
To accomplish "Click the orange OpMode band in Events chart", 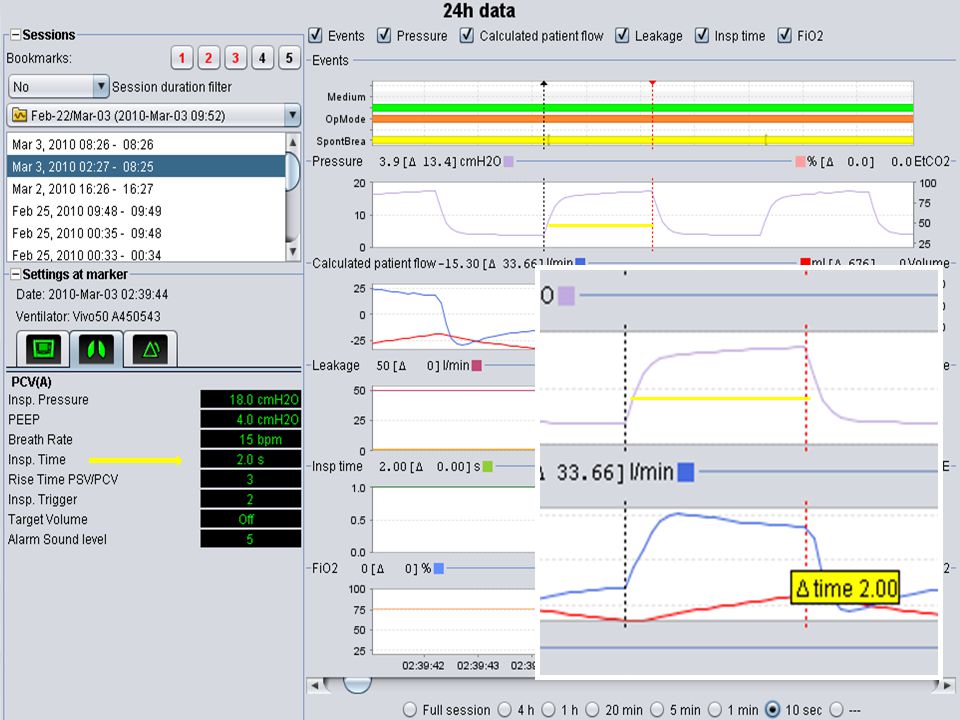I will pyautogui.click(x=643, y=119).
